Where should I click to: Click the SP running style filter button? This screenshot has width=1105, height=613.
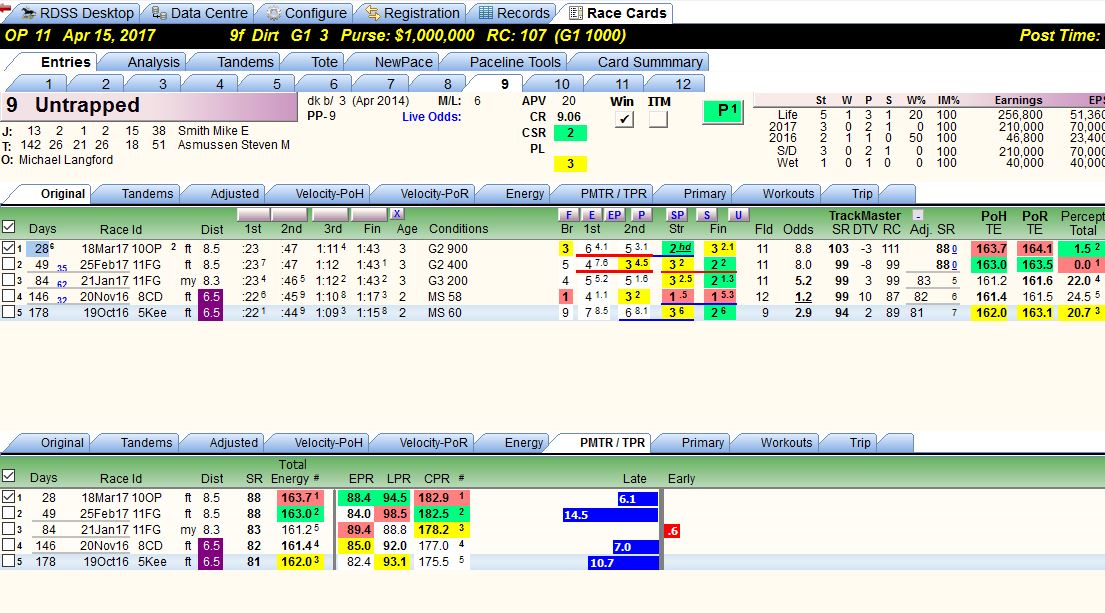[677, 215]
